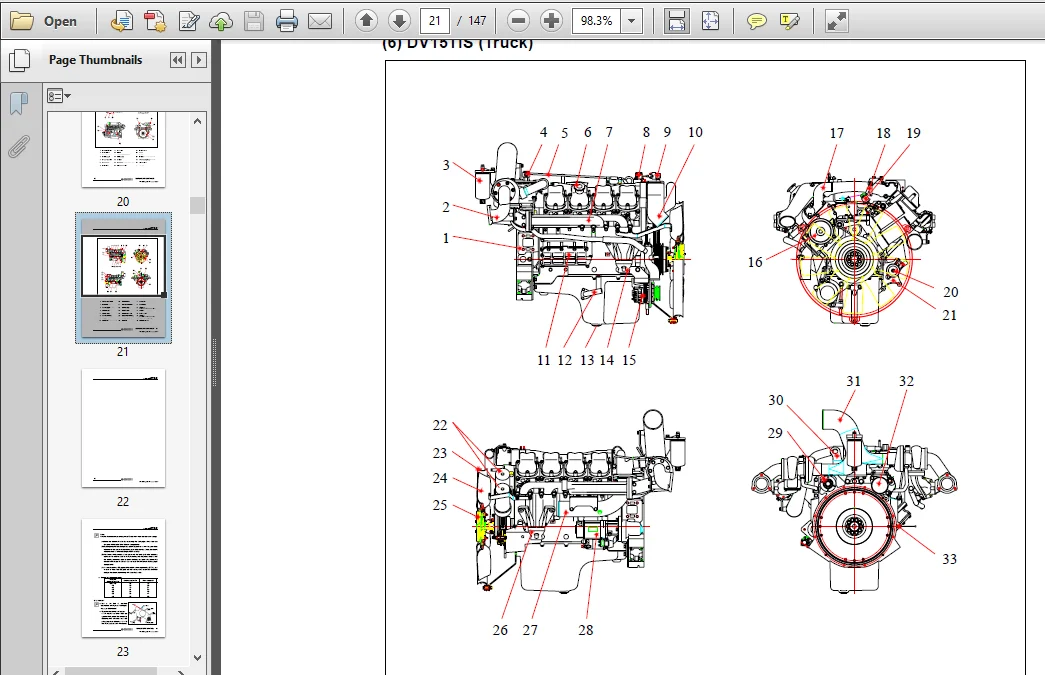Select page 23 thumbnail
The width and height of the screenshot is (1045, 675).
point(123,578)
